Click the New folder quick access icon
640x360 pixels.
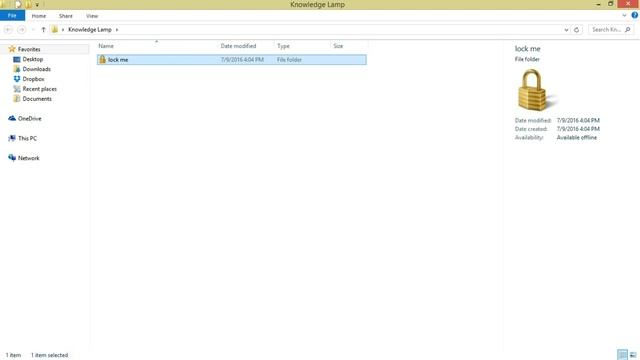tap(28, 4)
